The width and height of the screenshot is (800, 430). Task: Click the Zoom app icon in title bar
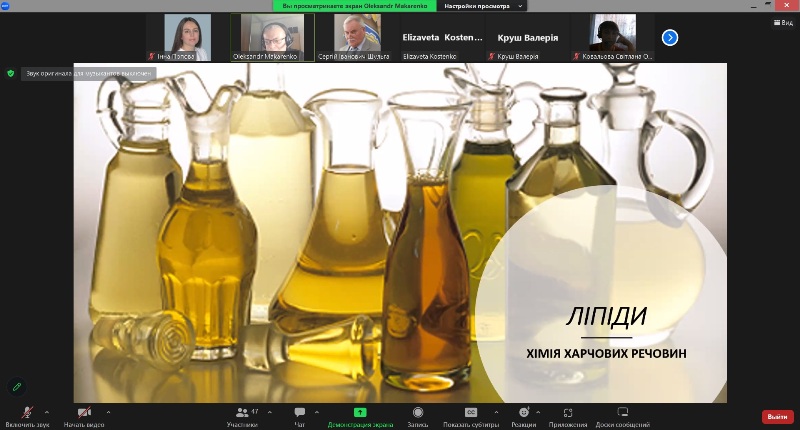click(5, 6)
